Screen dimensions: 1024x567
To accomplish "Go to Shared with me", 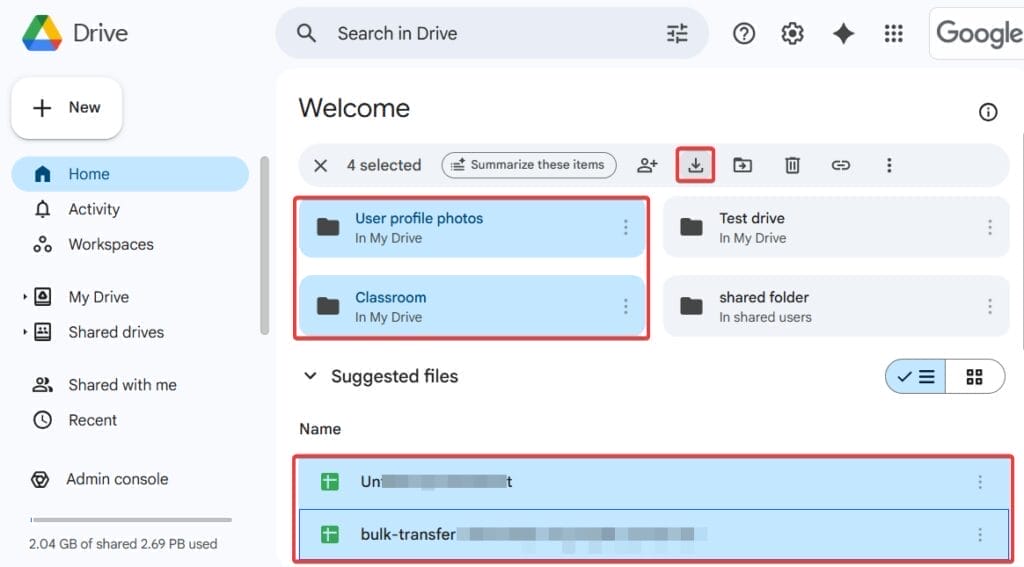I will pos(121,385).
